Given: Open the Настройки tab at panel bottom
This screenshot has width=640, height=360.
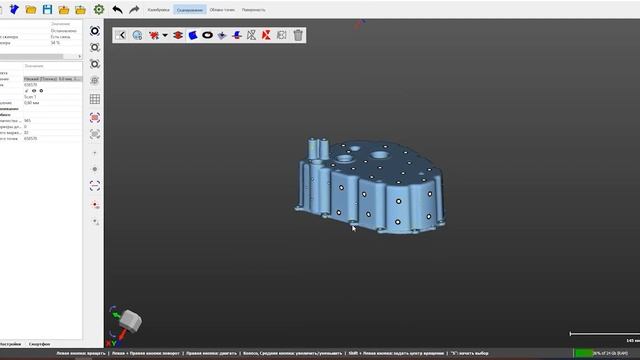Looking at the screenshot, I should [x=11, y=344].
